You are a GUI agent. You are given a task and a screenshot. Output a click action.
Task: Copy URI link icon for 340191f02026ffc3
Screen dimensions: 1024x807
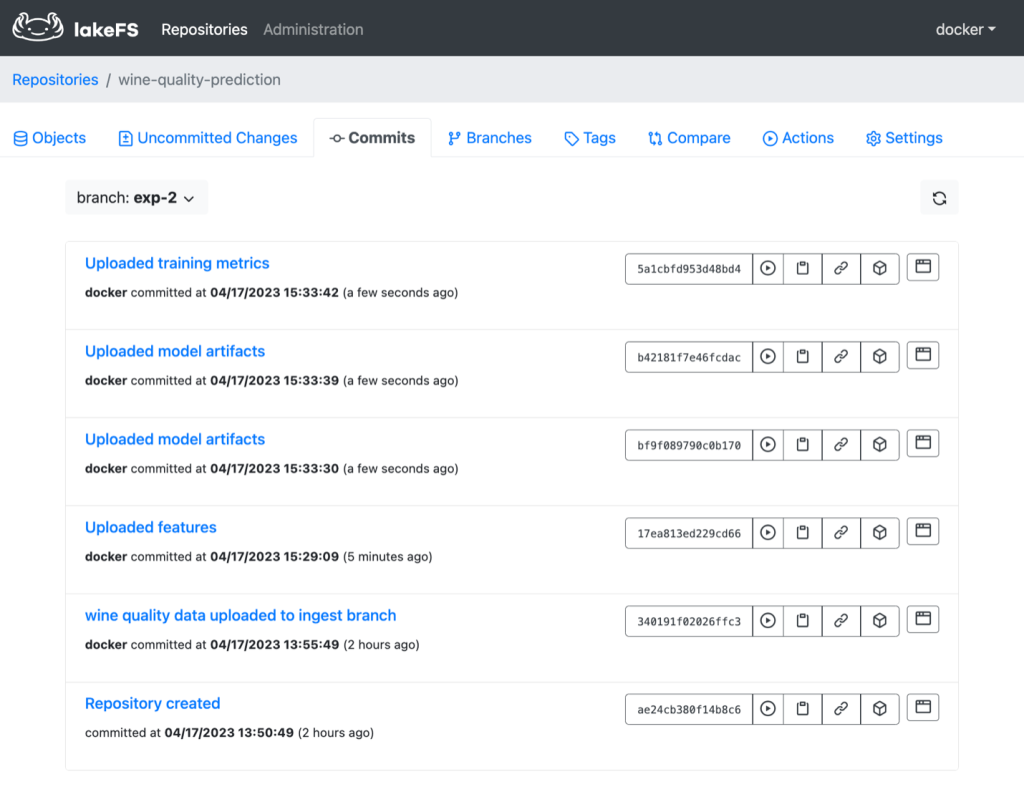coord(841,621)
